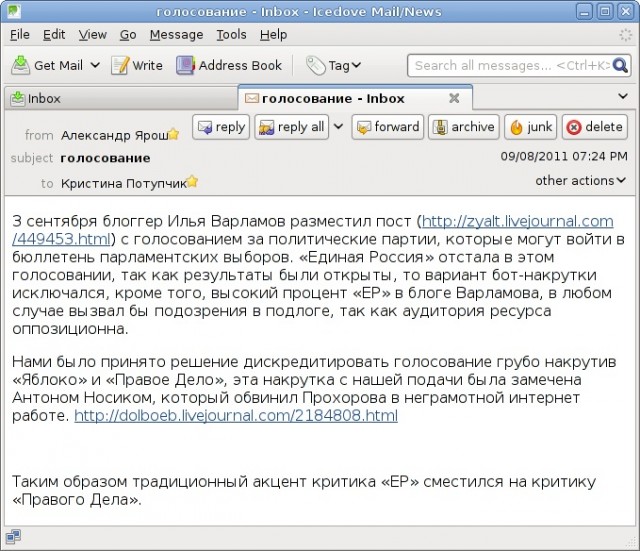
Task: Delete this message
Action: (x=595, y=127)
